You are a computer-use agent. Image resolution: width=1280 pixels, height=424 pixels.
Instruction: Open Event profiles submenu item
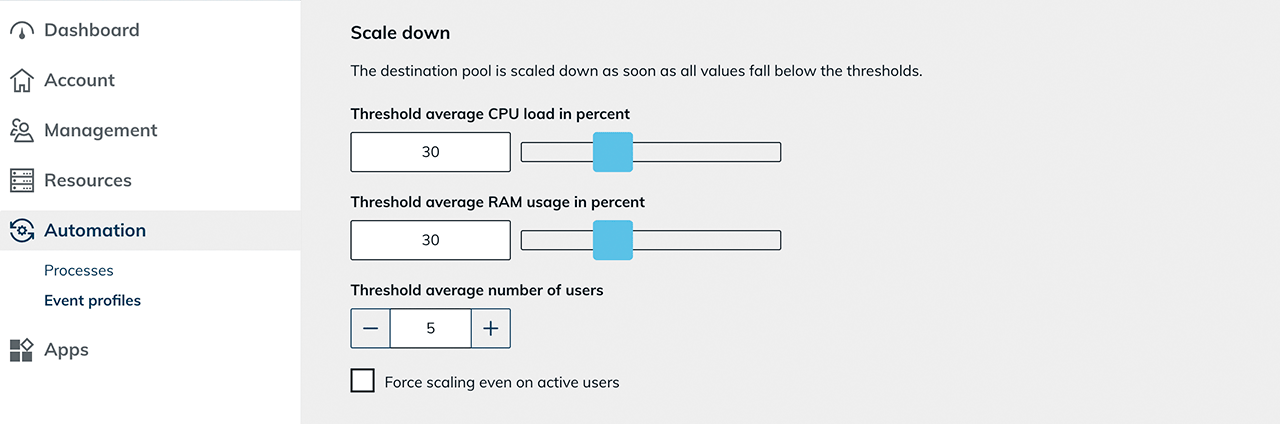tap(92, 301)
